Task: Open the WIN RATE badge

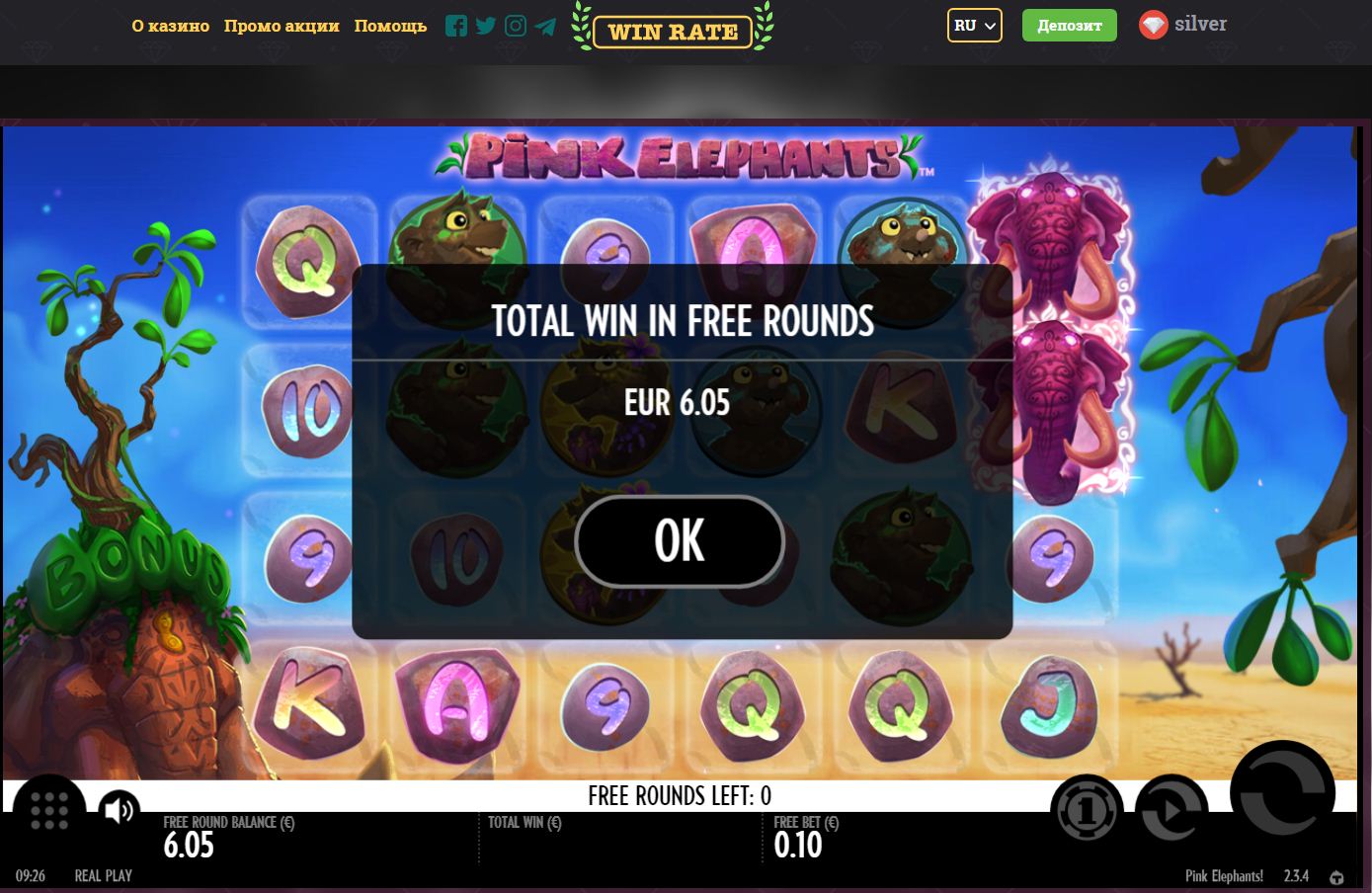Action: point(673,30)
